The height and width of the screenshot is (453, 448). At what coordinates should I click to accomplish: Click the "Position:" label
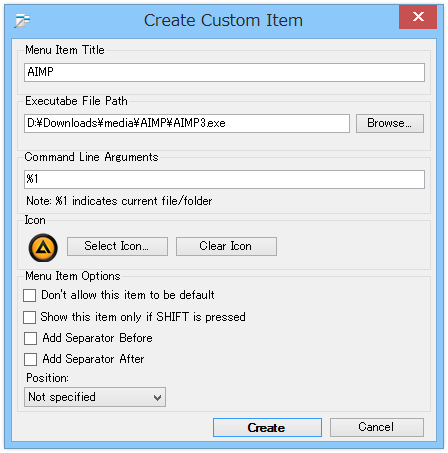47,378
